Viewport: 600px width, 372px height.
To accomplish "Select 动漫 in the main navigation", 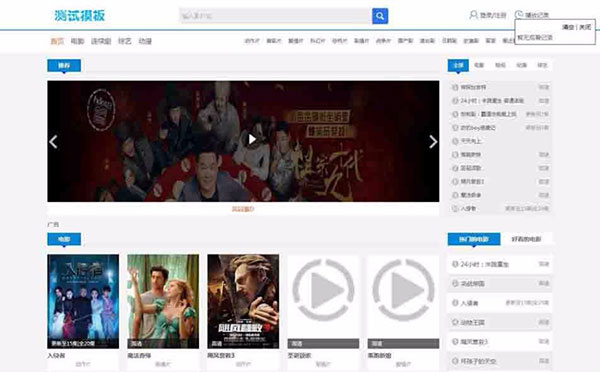I will pos(145,41).
